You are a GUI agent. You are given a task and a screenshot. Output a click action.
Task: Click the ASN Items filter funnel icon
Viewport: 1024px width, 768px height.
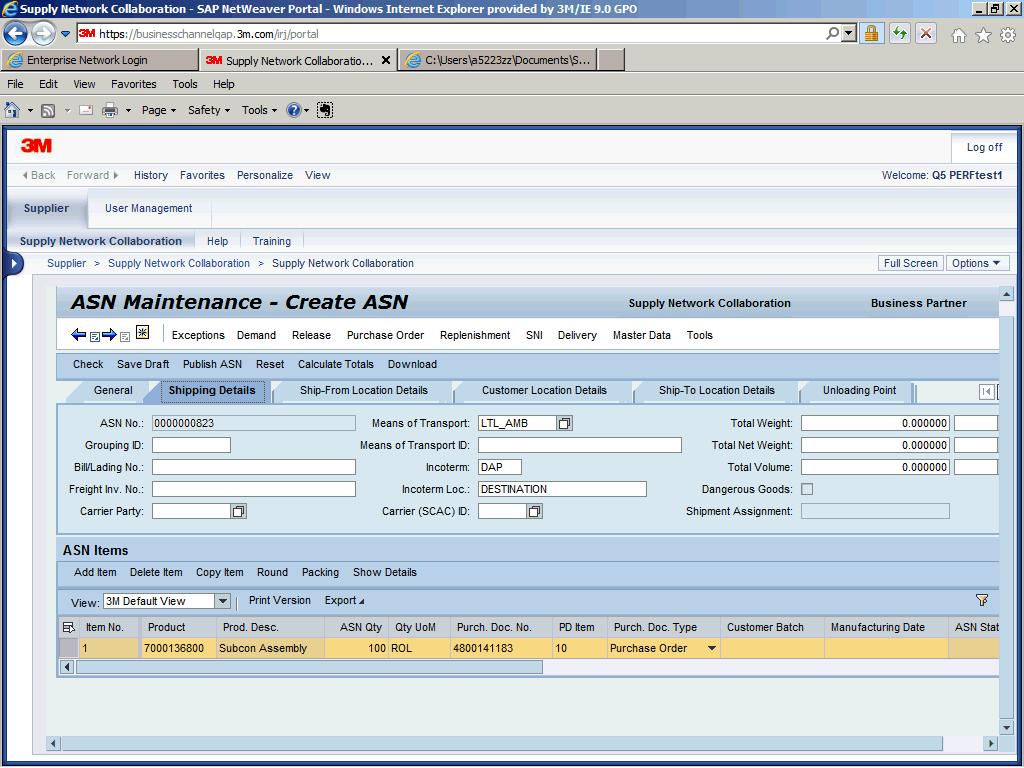(x=982, y=600)
